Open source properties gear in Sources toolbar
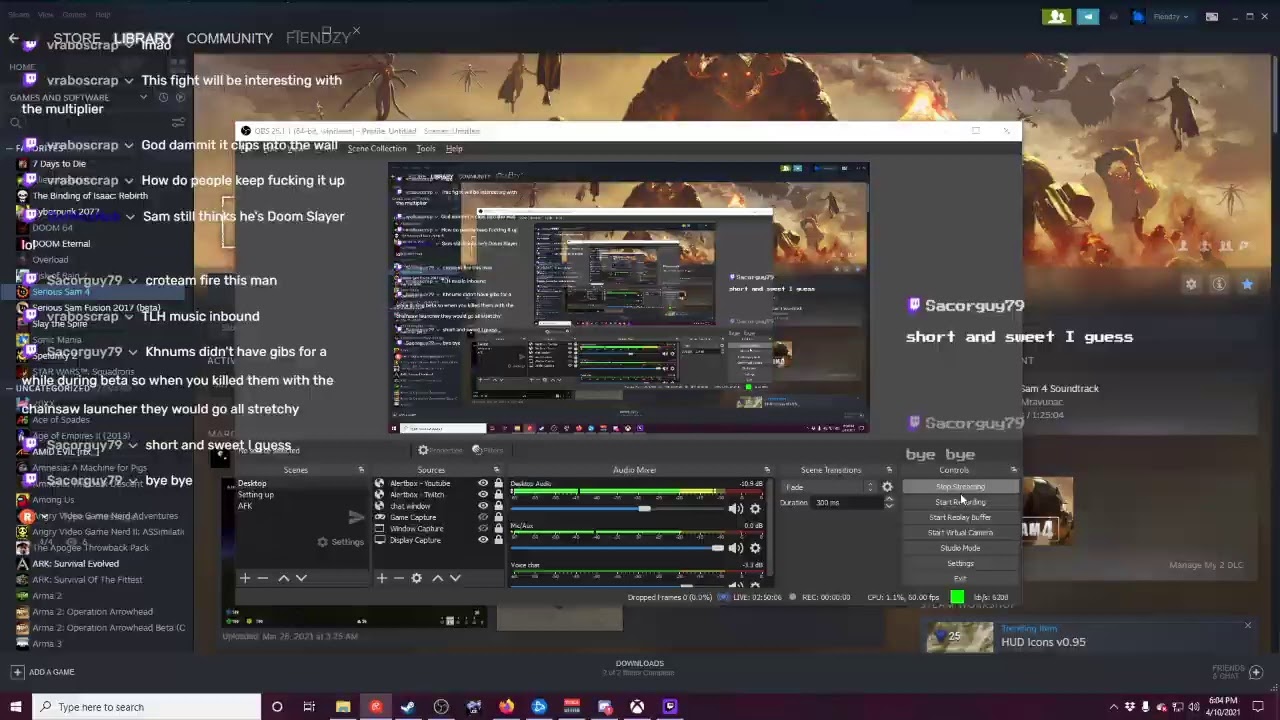 tap(417, 578)
